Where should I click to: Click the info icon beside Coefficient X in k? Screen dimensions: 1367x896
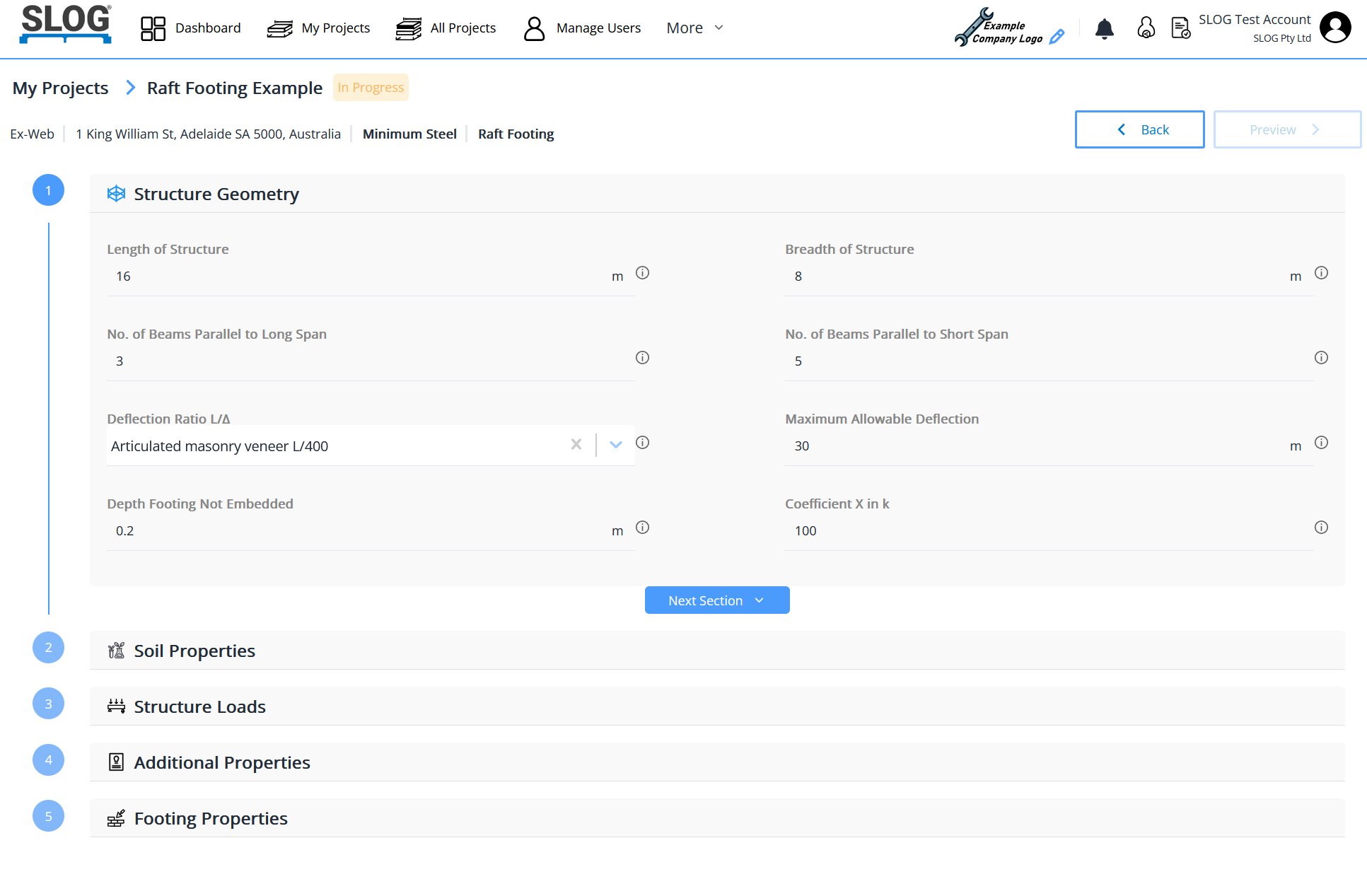(x=1320, y=528)
